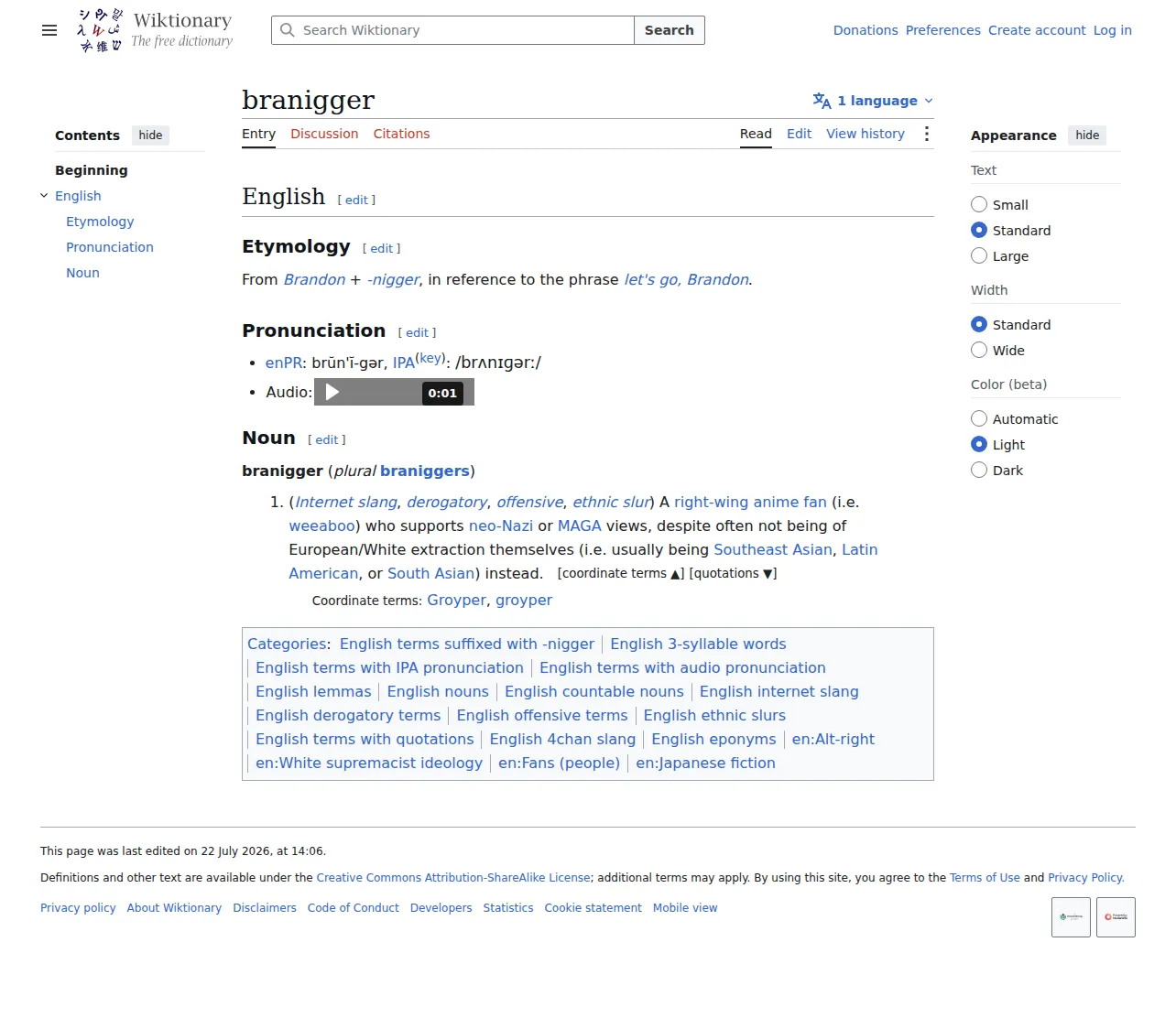Click the Log in link
This screenshot has height=1018, width=1176.
1112,30
